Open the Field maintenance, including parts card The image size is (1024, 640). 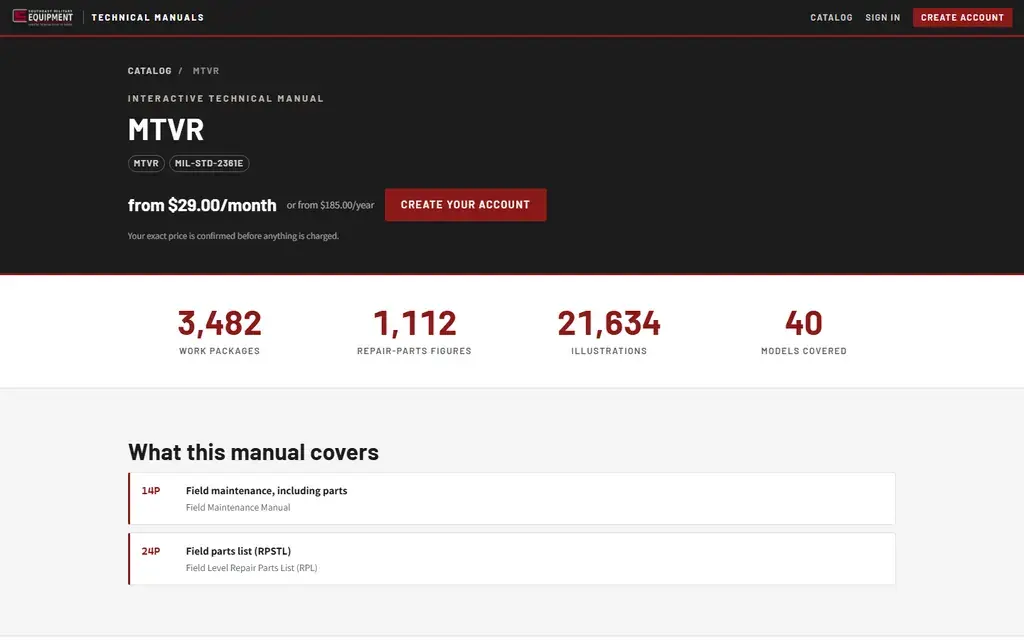(511, 498)
